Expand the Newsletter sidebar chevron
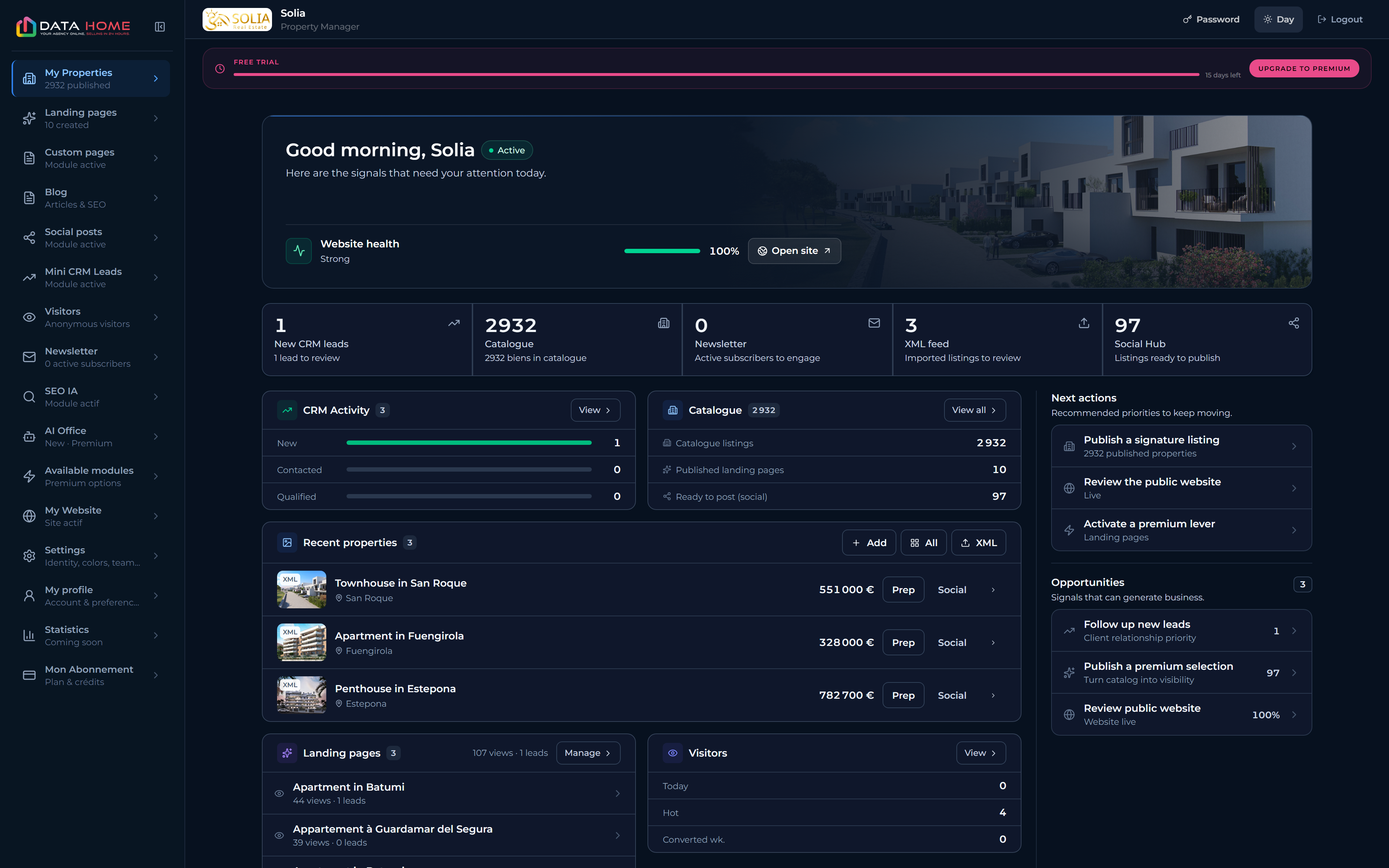The height and width of the screenshot is (868, 1389). click(x=156, y=357)
